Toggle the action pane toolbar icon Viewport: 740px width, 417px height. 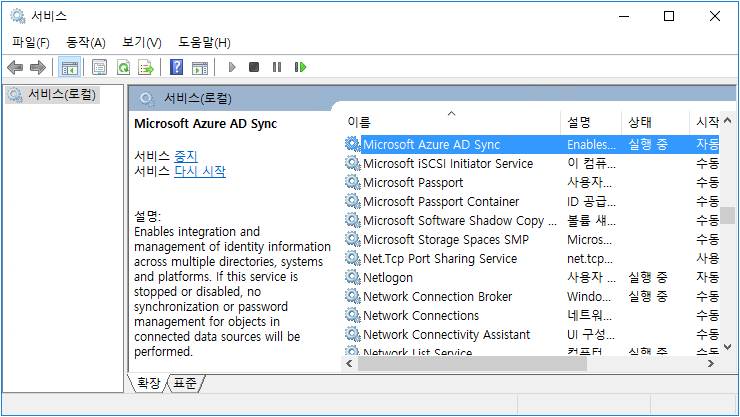pos(200,67)
